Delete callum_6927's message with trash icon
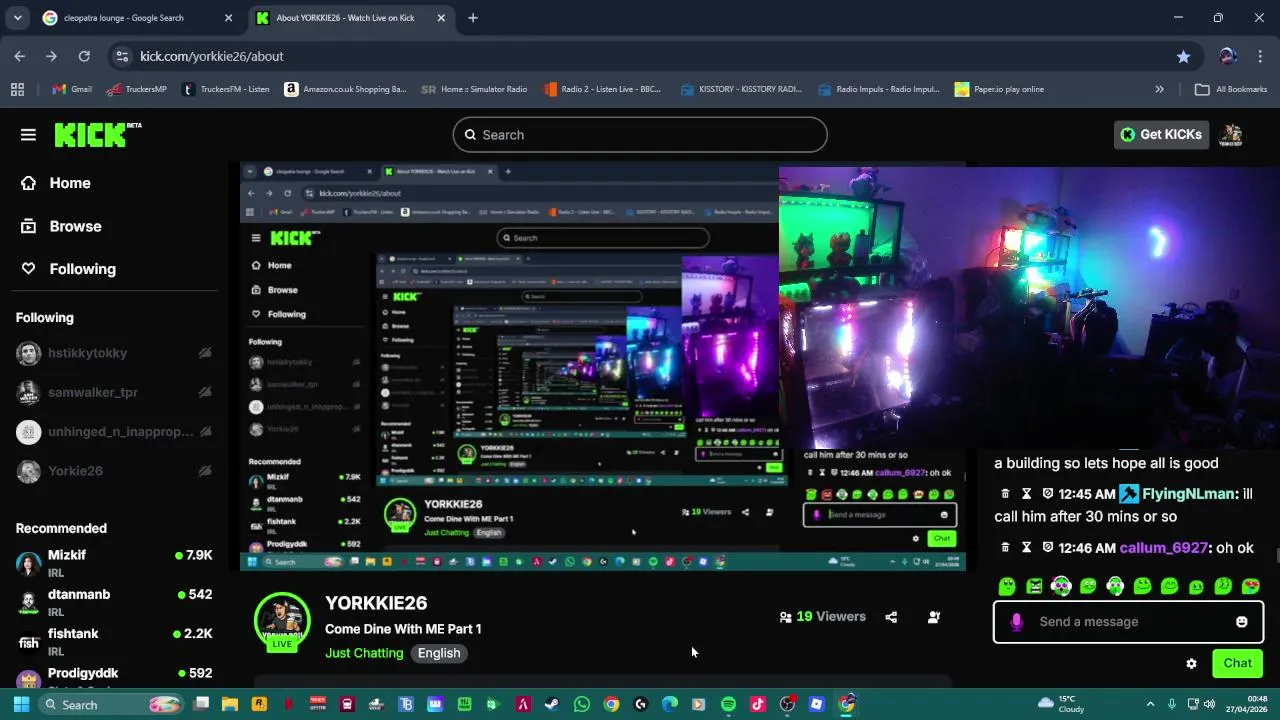1280x720 pixels. coord(1005,548)
